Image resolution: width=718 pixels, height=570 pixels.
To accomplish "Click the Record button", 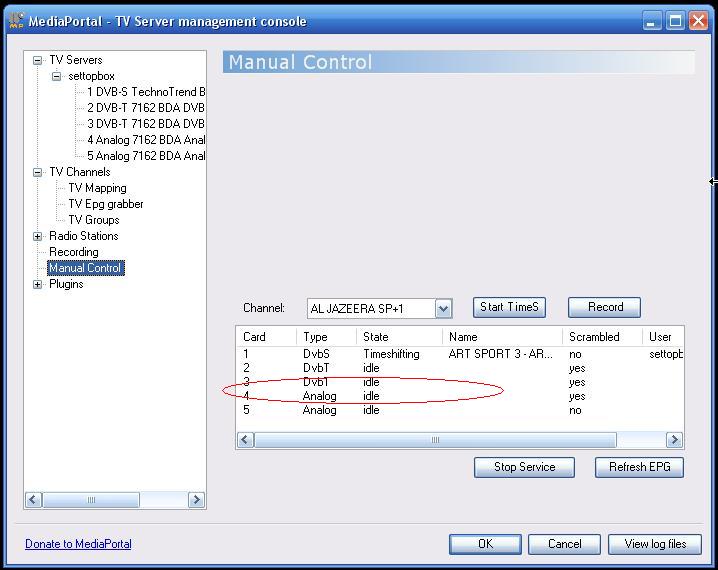I will pyautogui.click(x=604, y=307).
